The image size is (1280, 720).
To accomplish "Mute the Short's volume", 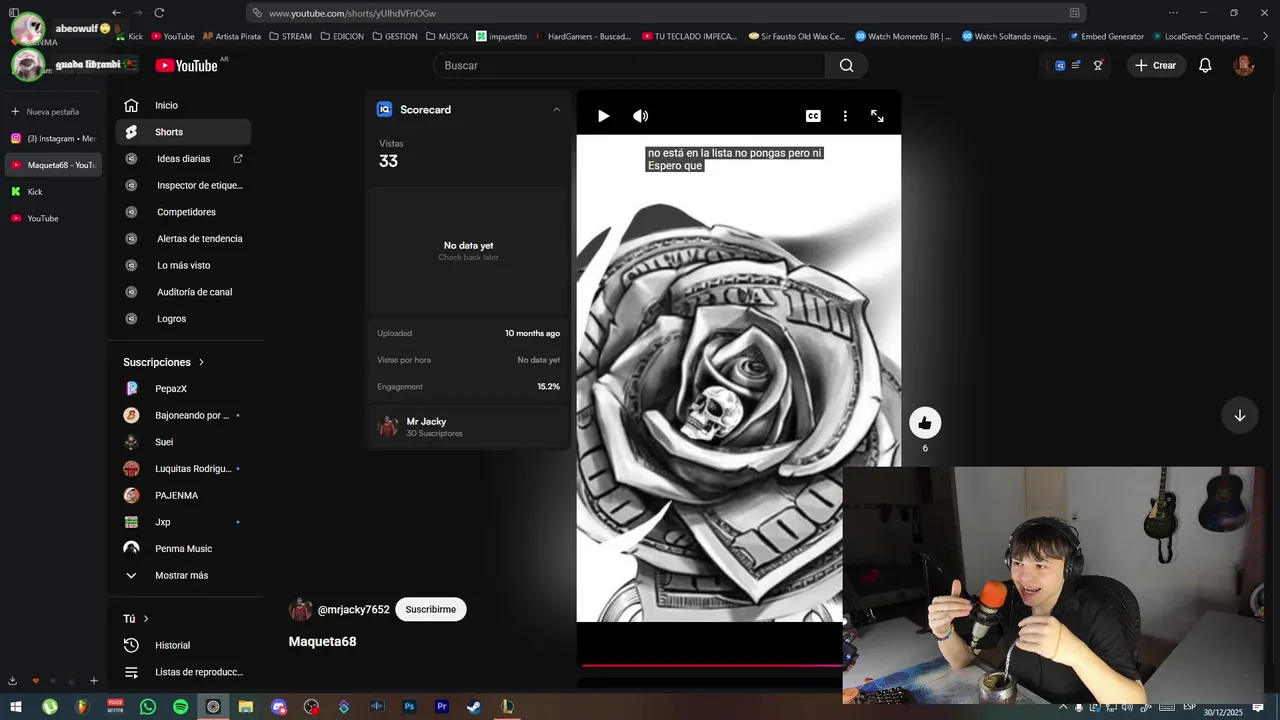I will click(x=640, y=116).
